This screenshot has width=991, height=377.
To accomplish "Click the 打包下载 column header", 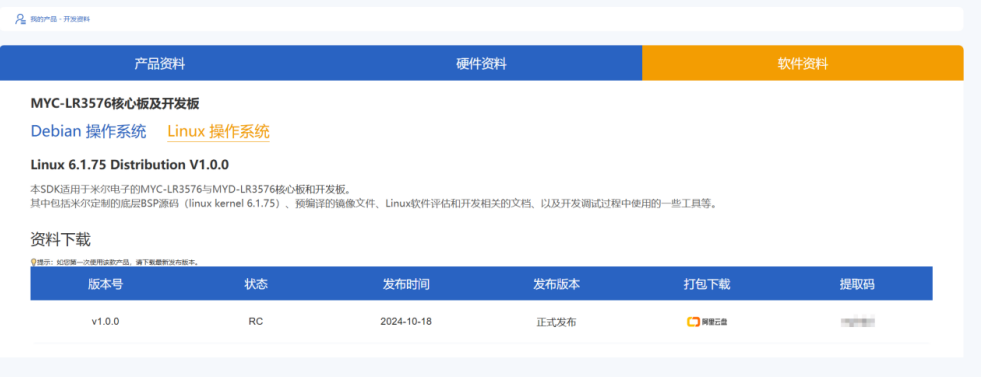I will click(707, 284).
